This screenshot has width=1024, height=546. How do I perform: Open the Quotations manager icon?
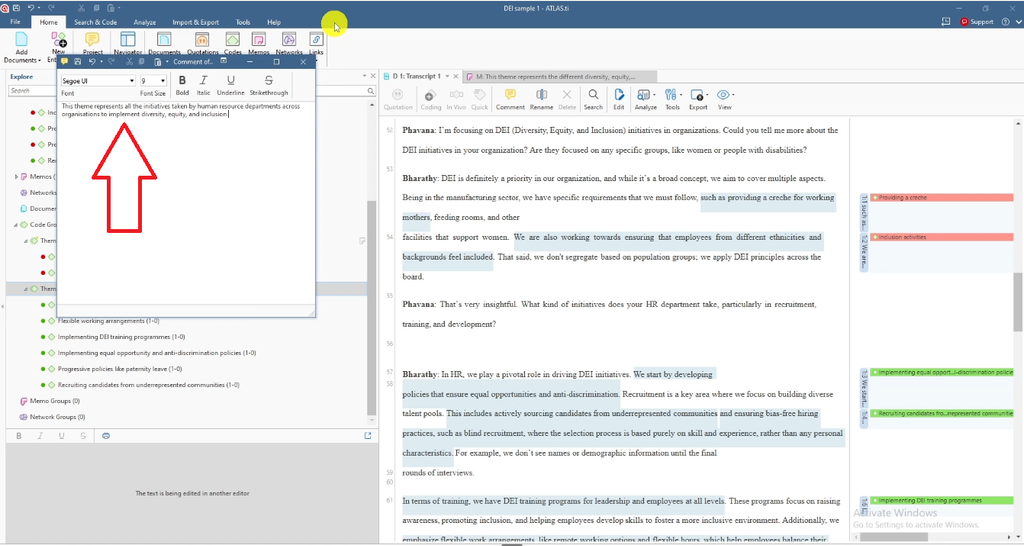pyautogui.click(x=202, y=44)
